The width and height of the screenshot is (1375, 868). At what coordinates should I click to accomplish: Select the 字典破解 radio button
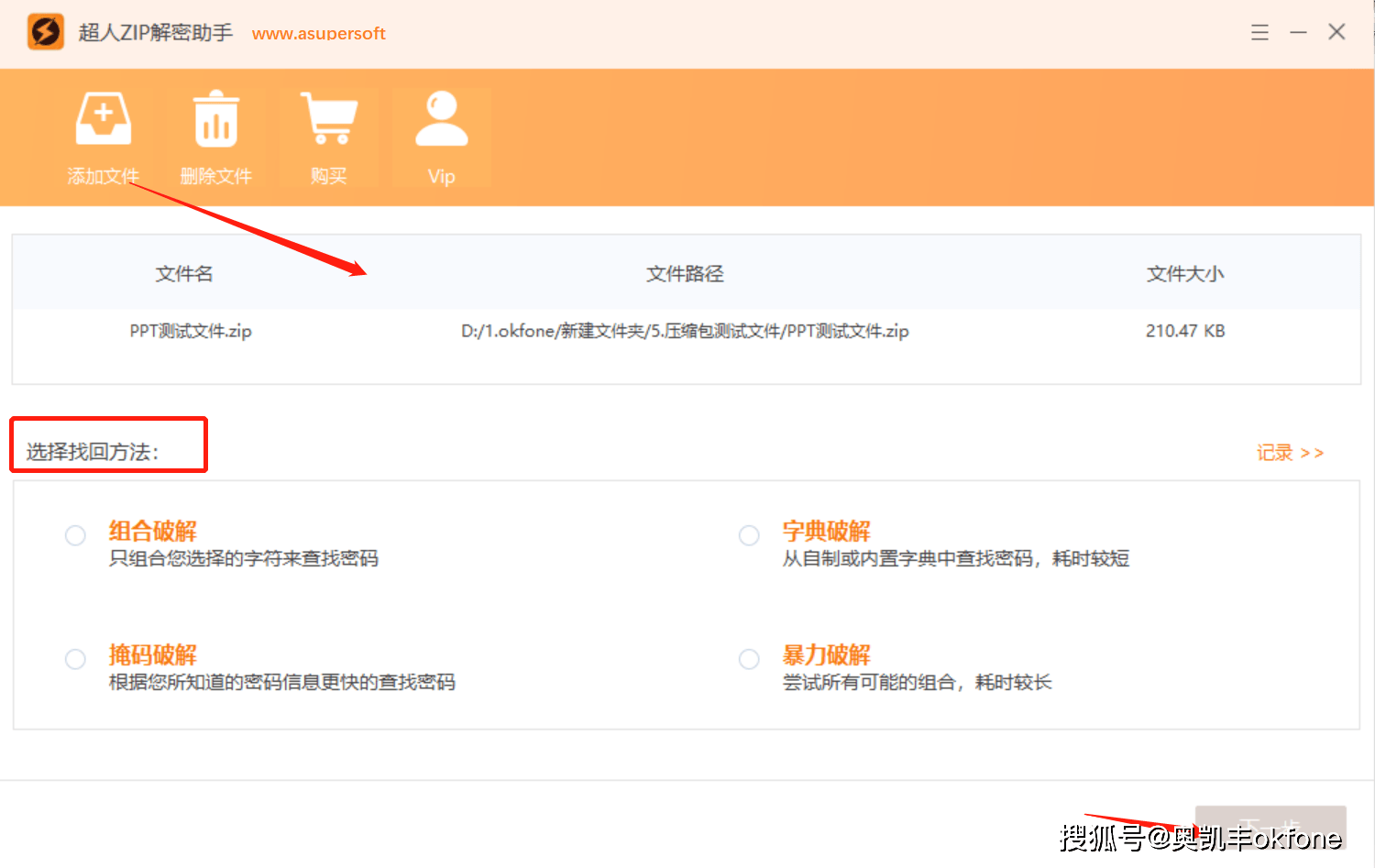click(749, 535)
